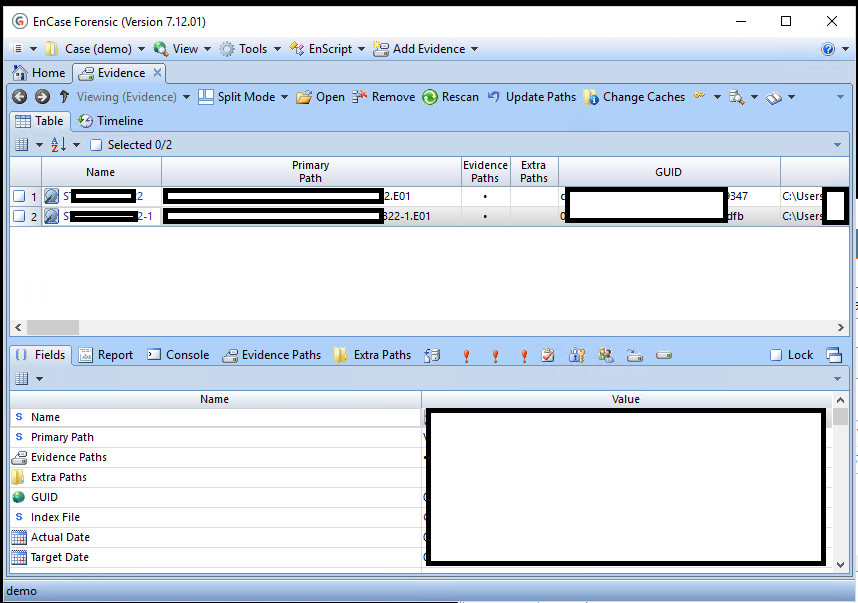The height and width of the screenshot is (603, 858).
Task: Click the Open button in toolbar
Action: pyautogui.click(x=321, y=97)
